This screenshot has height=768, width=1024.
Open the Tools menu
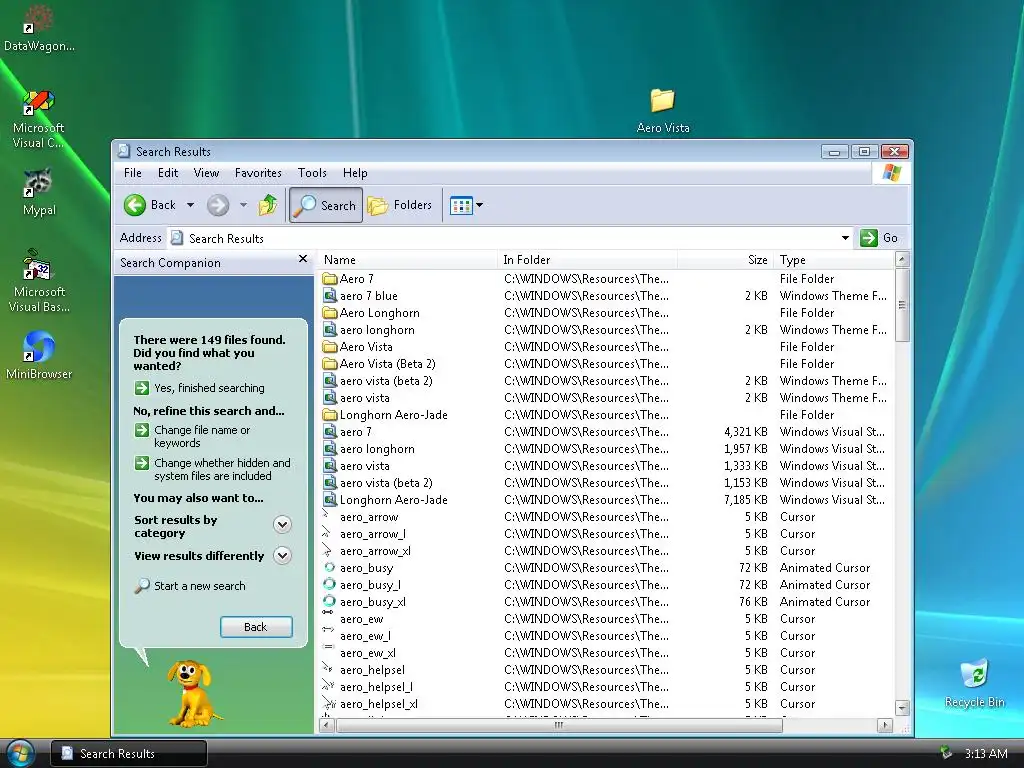[x=312, y=173]
